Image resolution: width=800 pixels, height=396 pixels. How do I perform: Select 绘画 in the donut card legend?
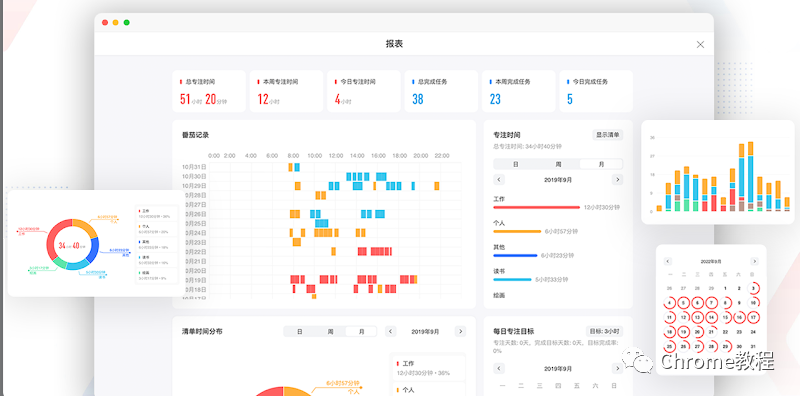tap(157, 276)
